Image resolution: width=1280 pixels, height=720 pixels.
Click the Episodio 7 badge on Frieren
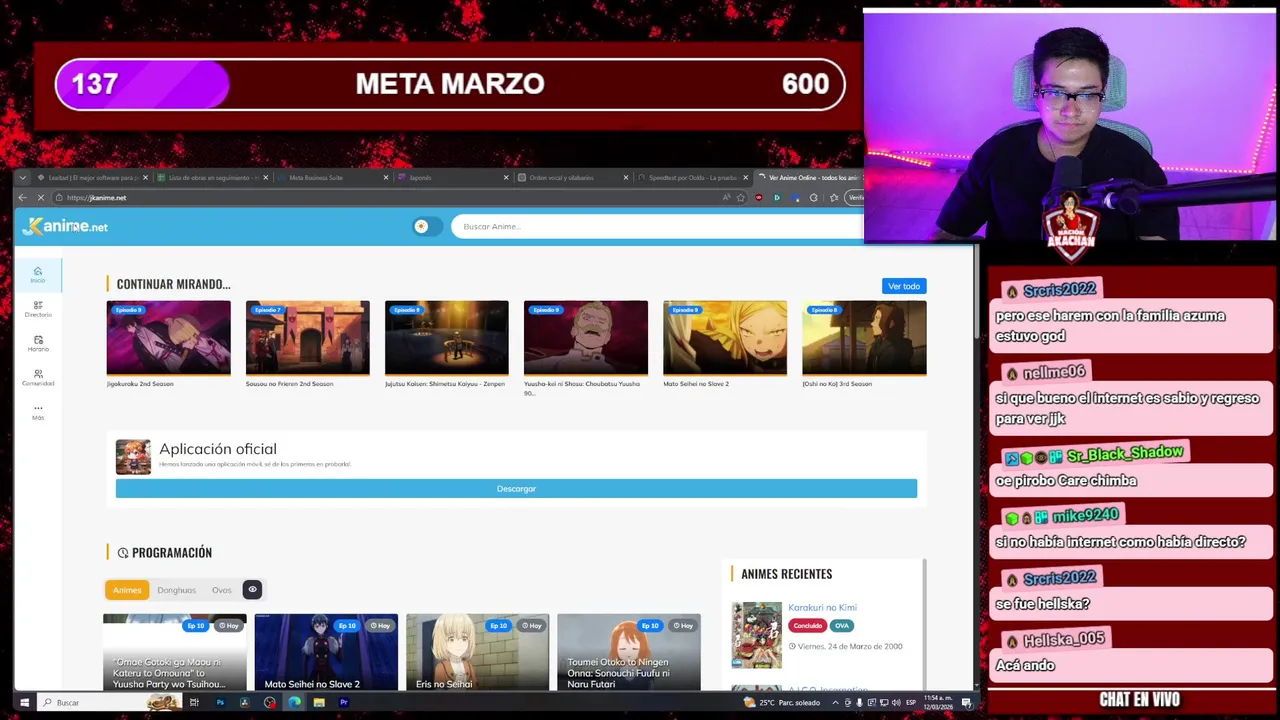tap(267, 310)
